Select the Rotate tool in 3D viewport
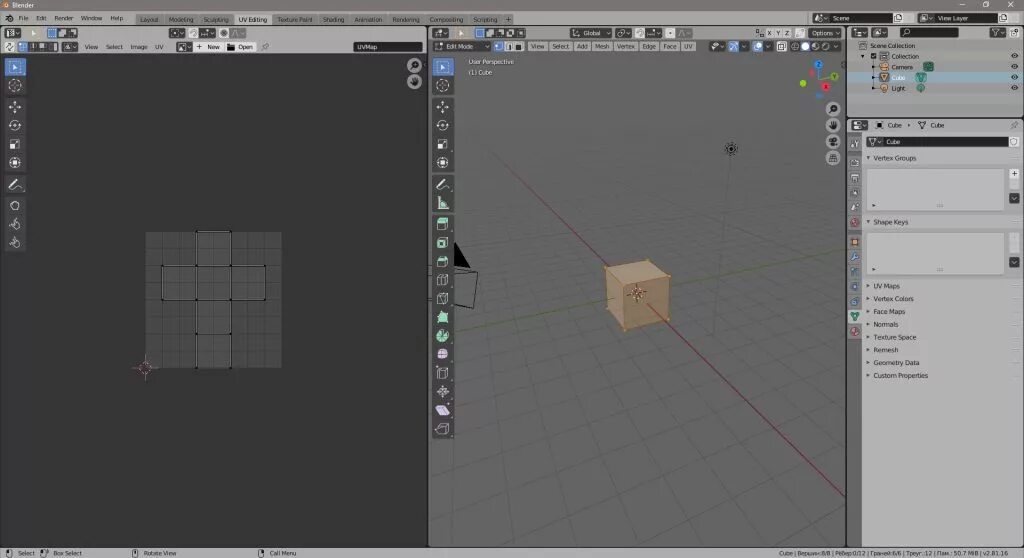Viewport: 1024px width, 558px height. [443, 125]
